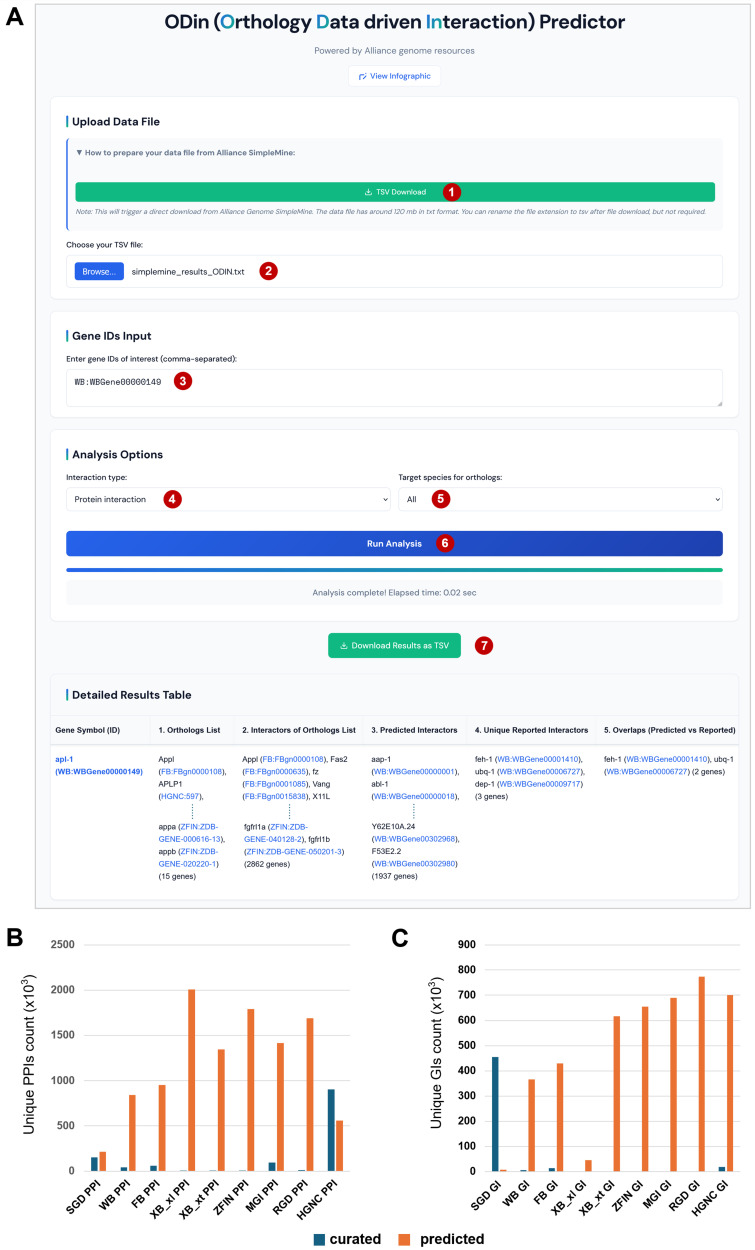Click the Run Analysis button

(394, 543)
